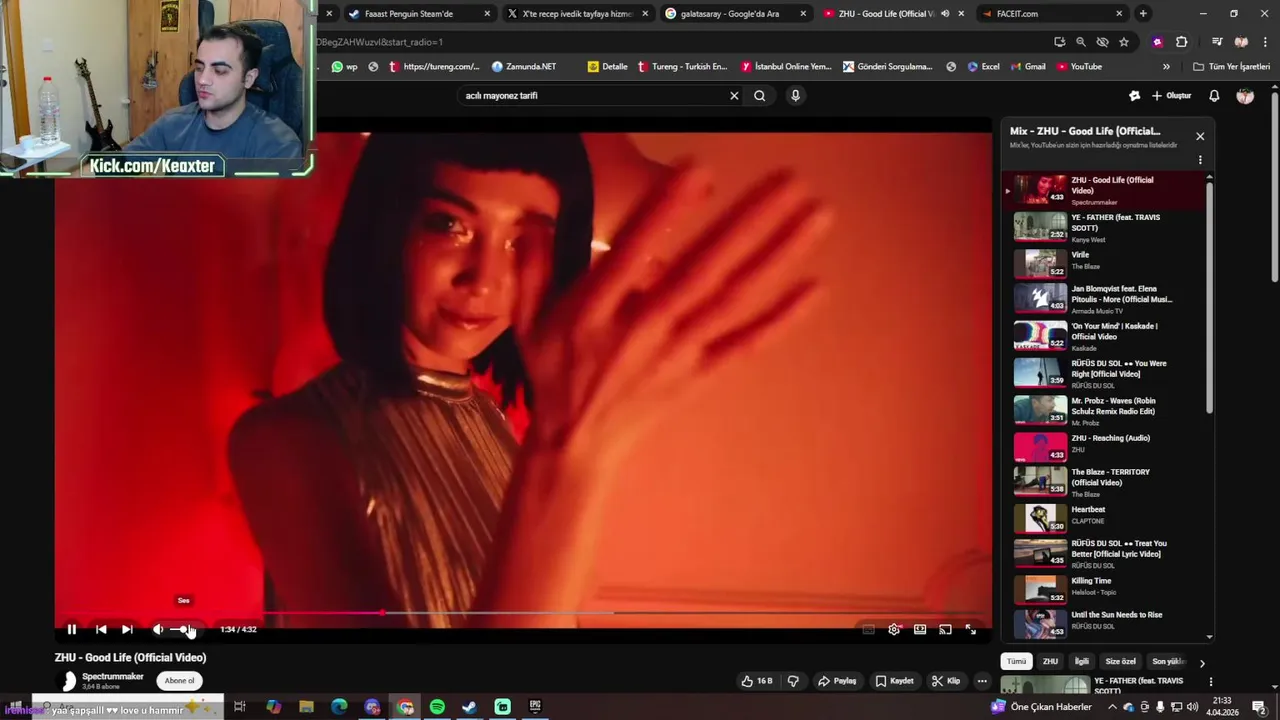The width and height of the screenshot is (1280, 720).
Task: Enter fullscreen video mode
Action: pyautogui.click(x=971, y=629)
